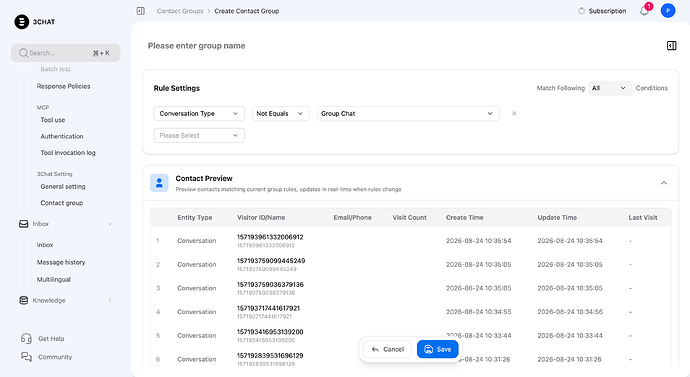Click the Rule Settings heading

[176, 88]
